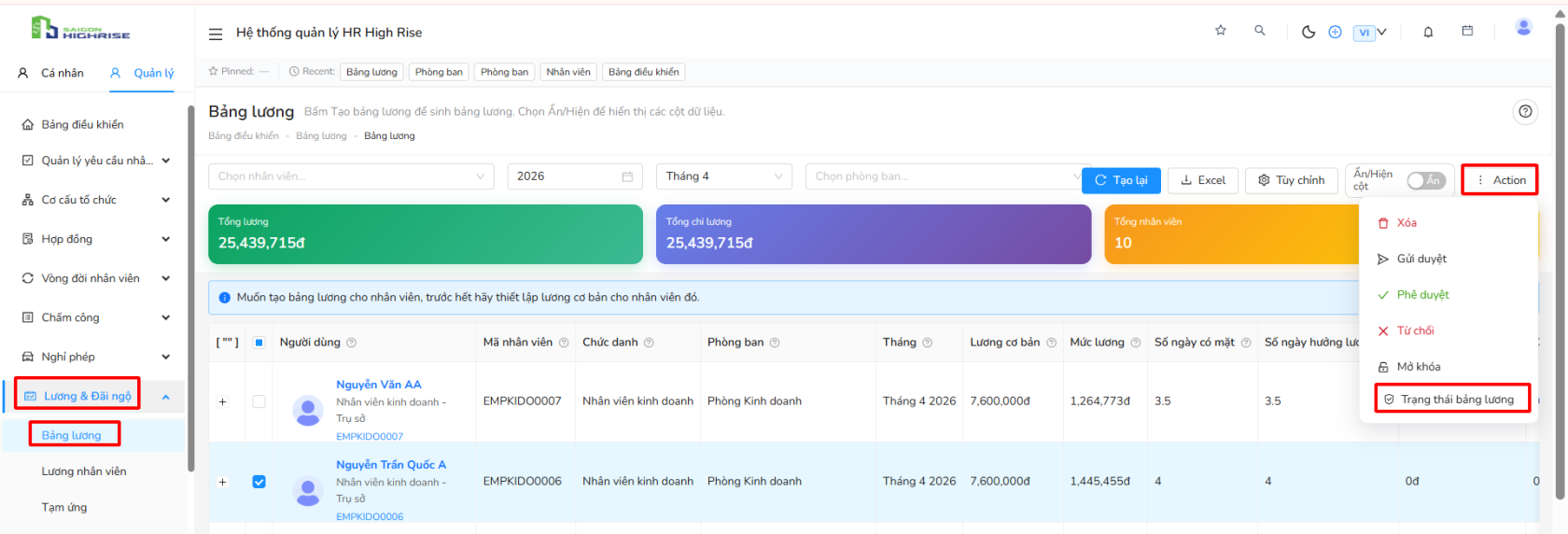Click info icon beside Chức danh column
Screen dimensions: 1568x534
tap(649, 343)
